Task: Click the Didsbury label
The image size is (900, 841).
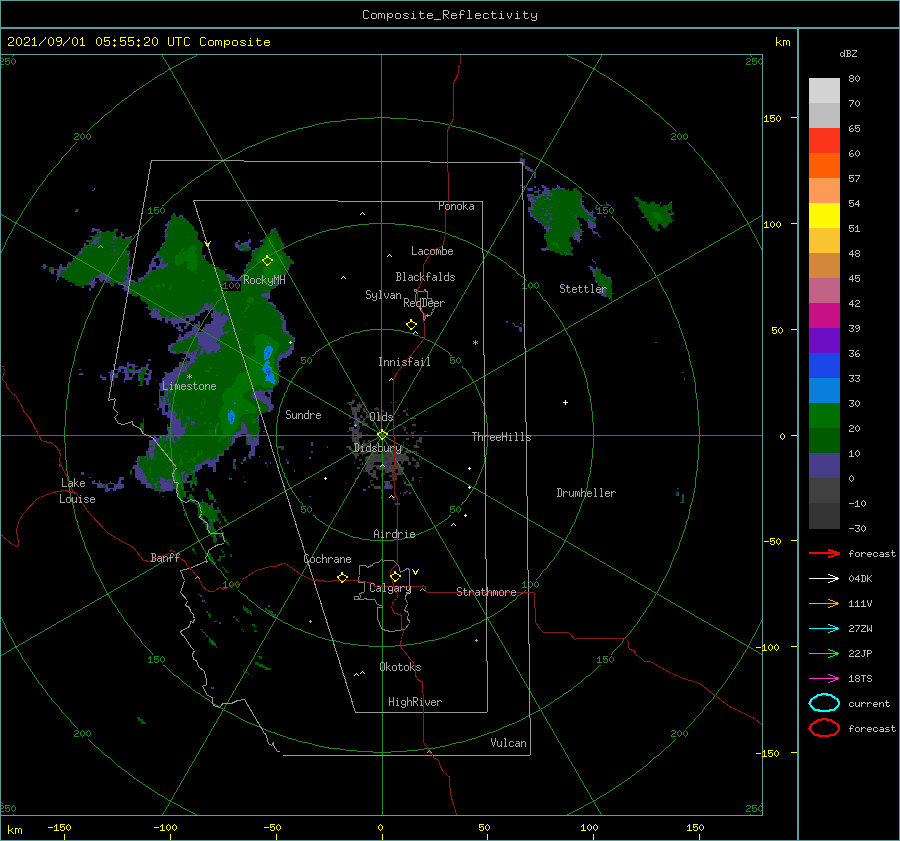Action: point(378,448)
